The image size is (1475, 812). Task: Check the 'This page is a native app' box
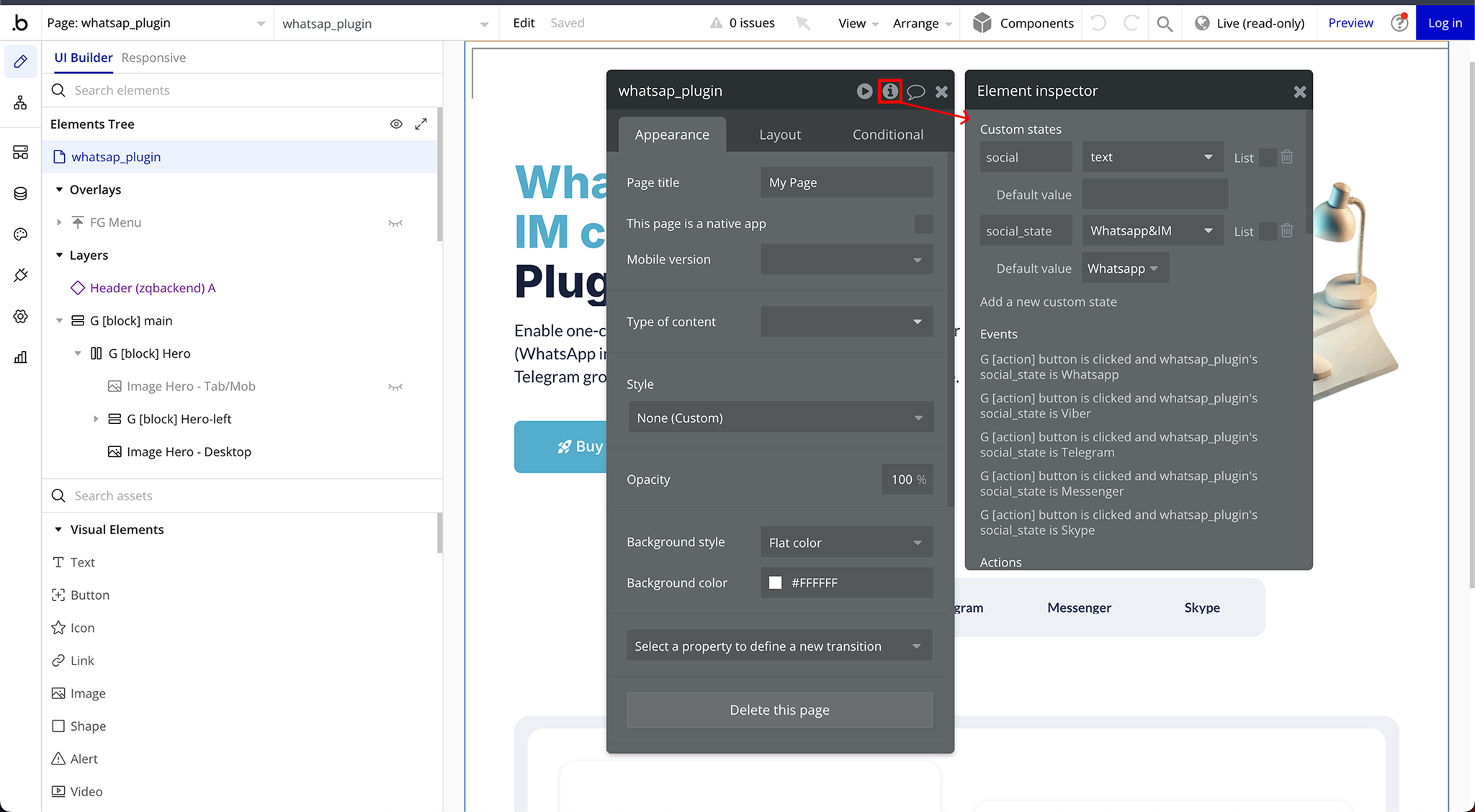click(923, 224)
